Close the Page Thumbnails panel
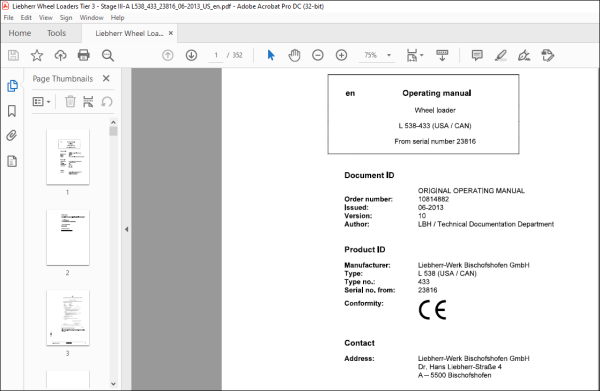Viewport: 600px width, 391px height. (x=106, y=78)
